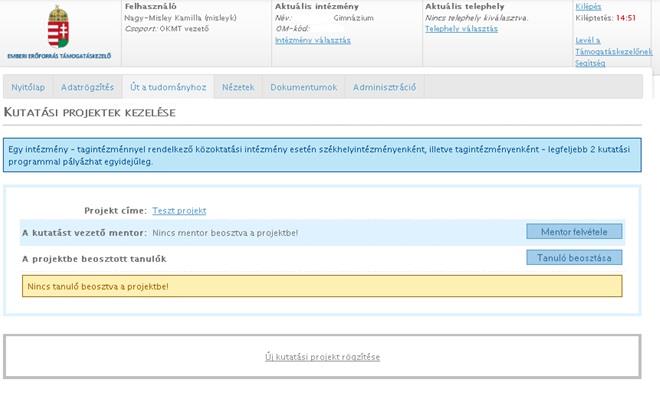
Task: Click the Tanuló beosztása button
Action: (574, 258)
